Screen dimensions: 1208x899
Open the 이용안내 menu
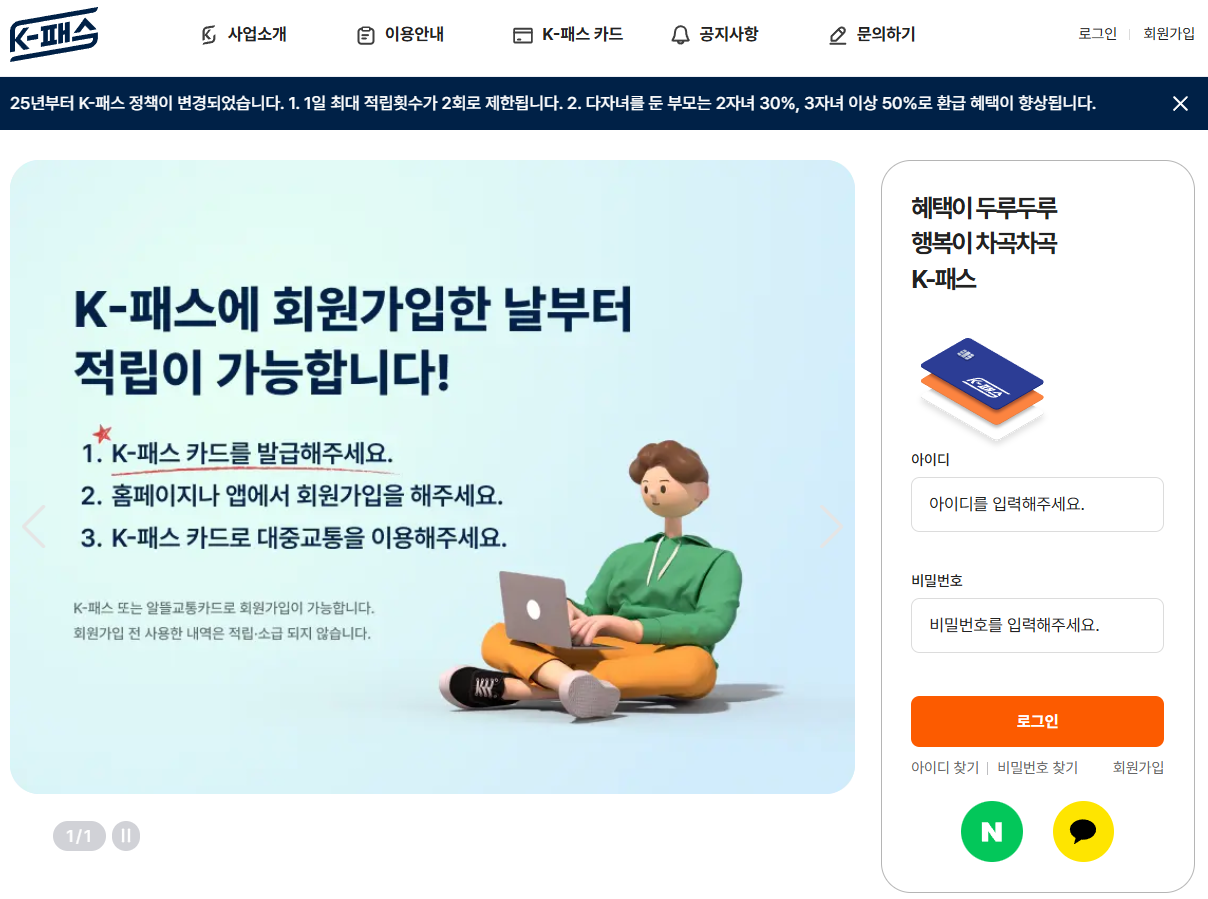[x=414, y=34]
